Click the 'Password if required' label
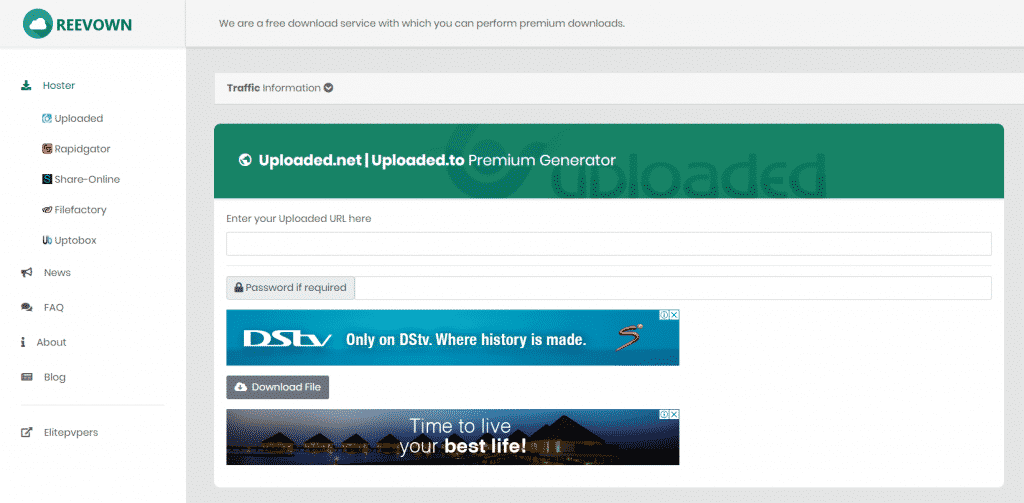This screenshot has height=503, width=1024. click(296, 287)
